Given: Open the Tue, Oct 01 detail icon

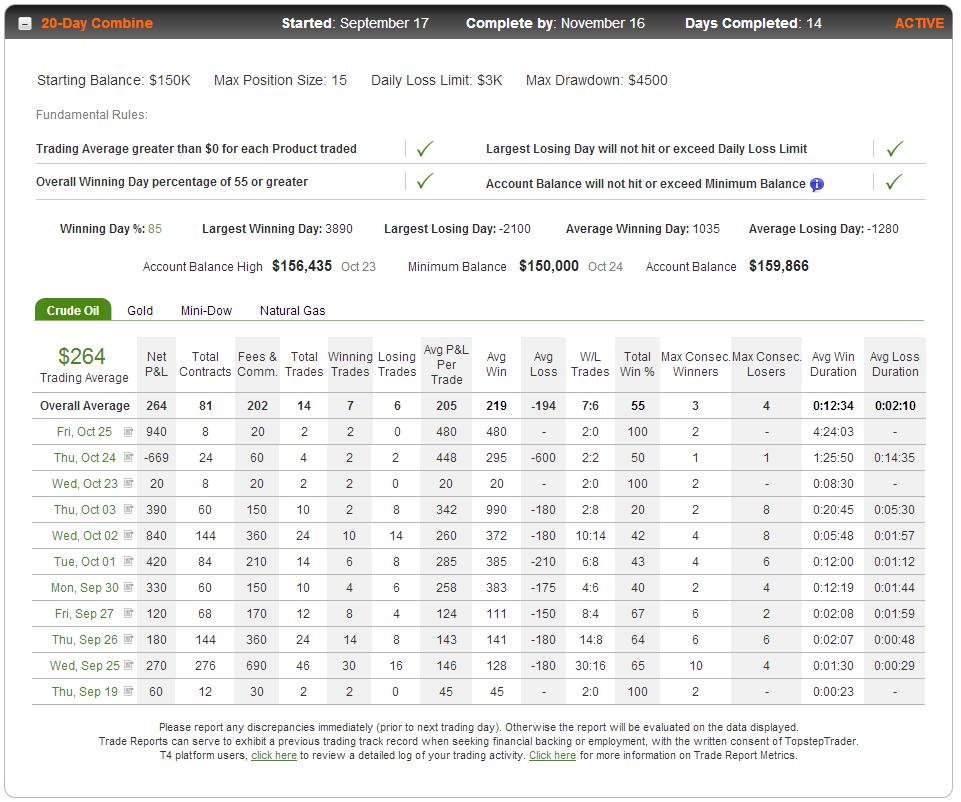Looking at the screenshot, I should [128, 561].
